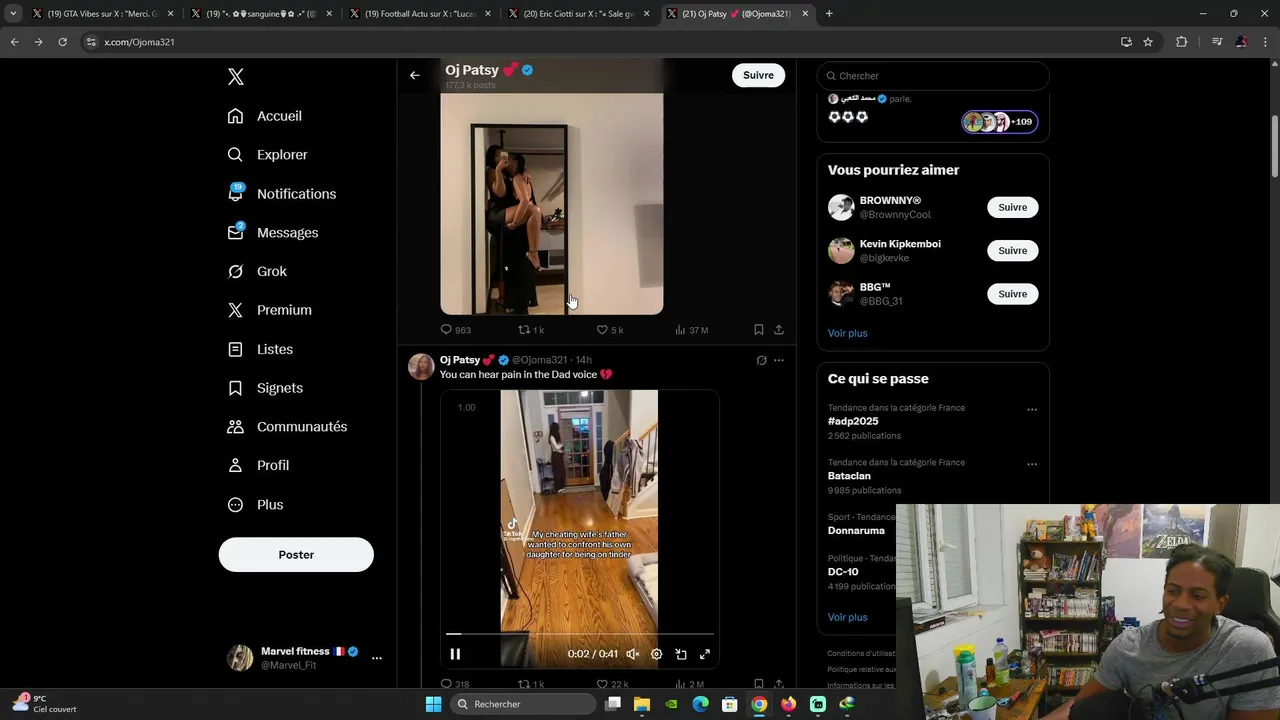Image resolution: width=1280 pixels, height=720 pixels.
Task: Follow BROWNNY® account
Action: tap(1012, 207)
